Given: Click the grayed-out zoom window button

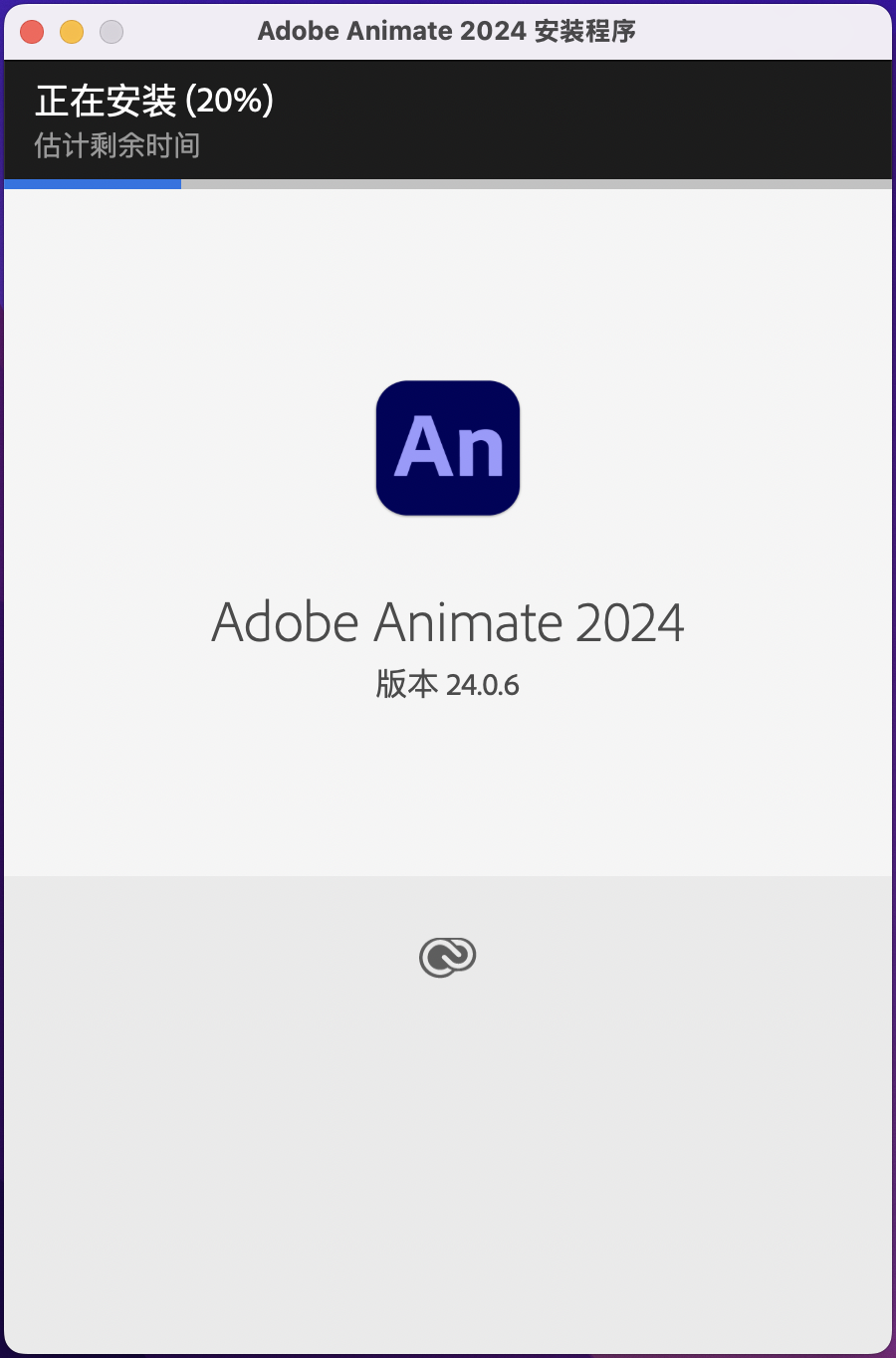Looking at the screenshot, I should pos(112,32).
